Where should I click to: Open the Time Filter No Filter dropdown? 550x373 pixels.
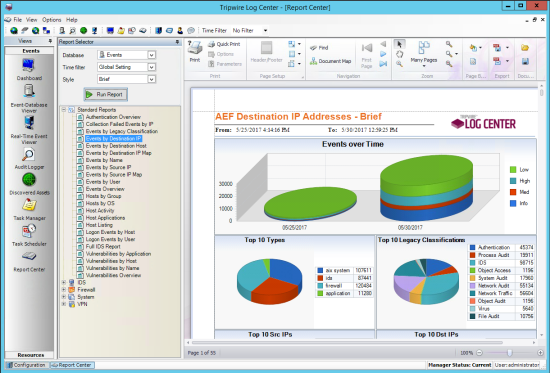point(266,31)
